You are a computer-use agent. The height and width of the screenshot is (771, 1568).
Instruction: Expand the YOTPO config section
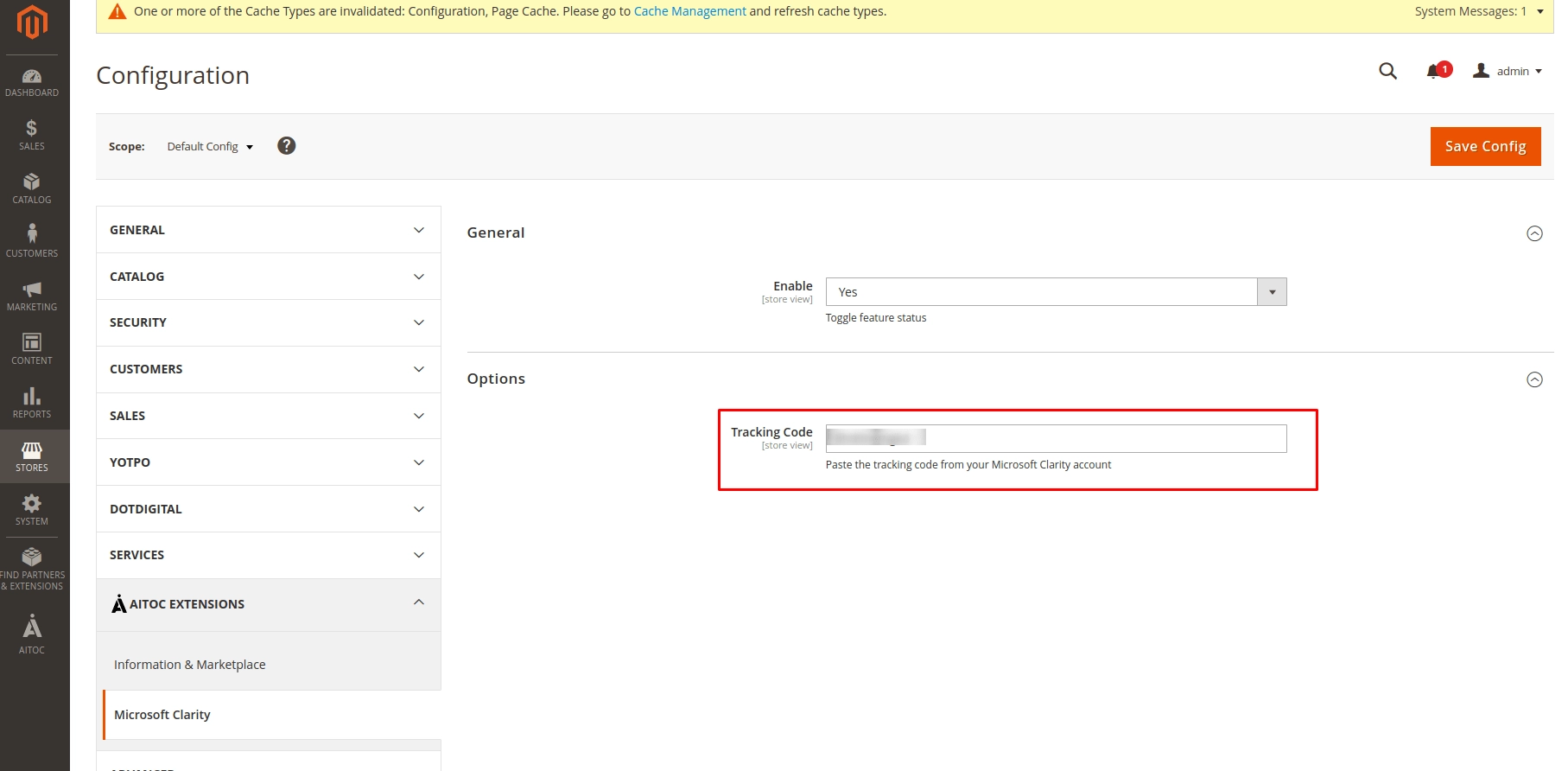click(x=269, y=462)
